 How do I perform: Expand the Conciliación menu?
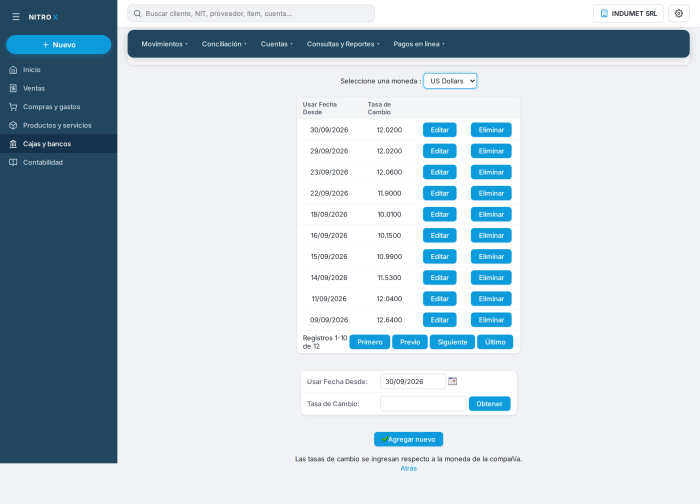[224, 44]
